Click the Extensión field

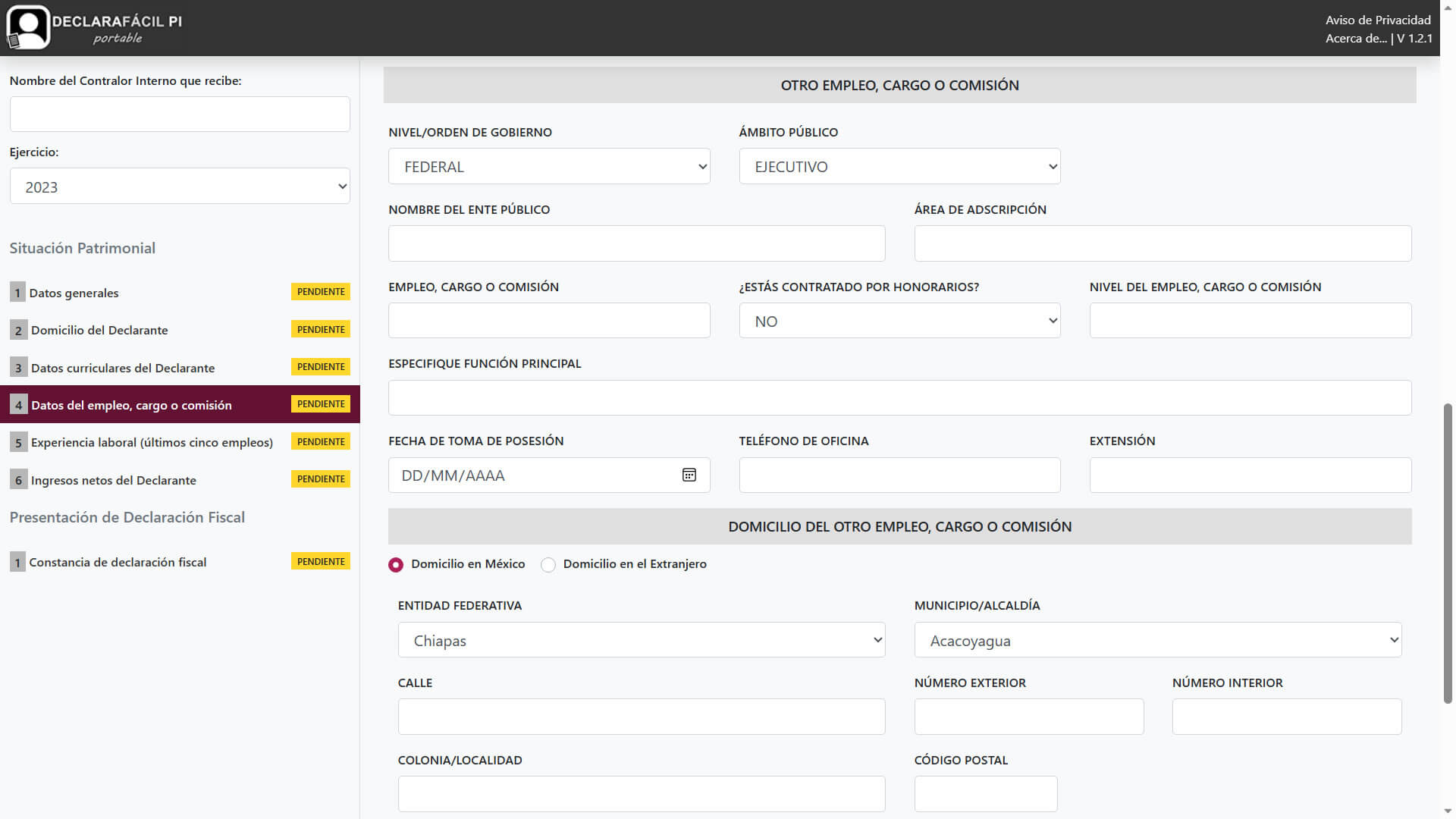coord(1250,475)
